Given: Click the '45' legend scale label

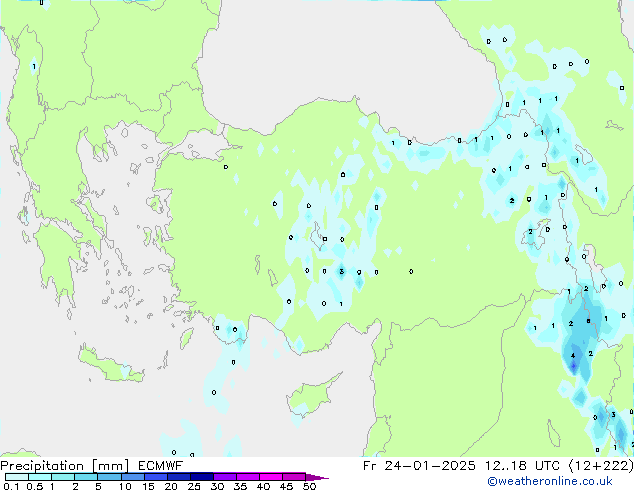Looking at the screenshot, I should (x=286, y=486).
